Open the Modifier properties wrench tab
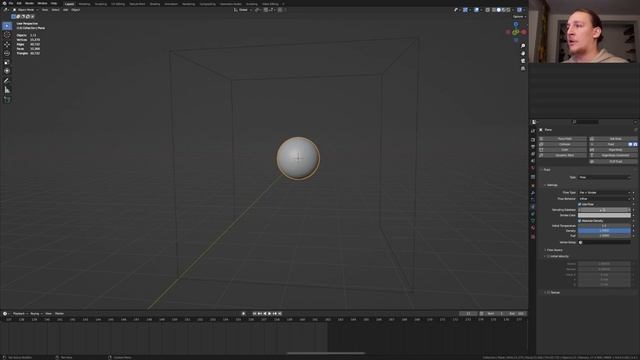Image resolution: width=640 pixels, height=360 pixels. click(533, 193)
